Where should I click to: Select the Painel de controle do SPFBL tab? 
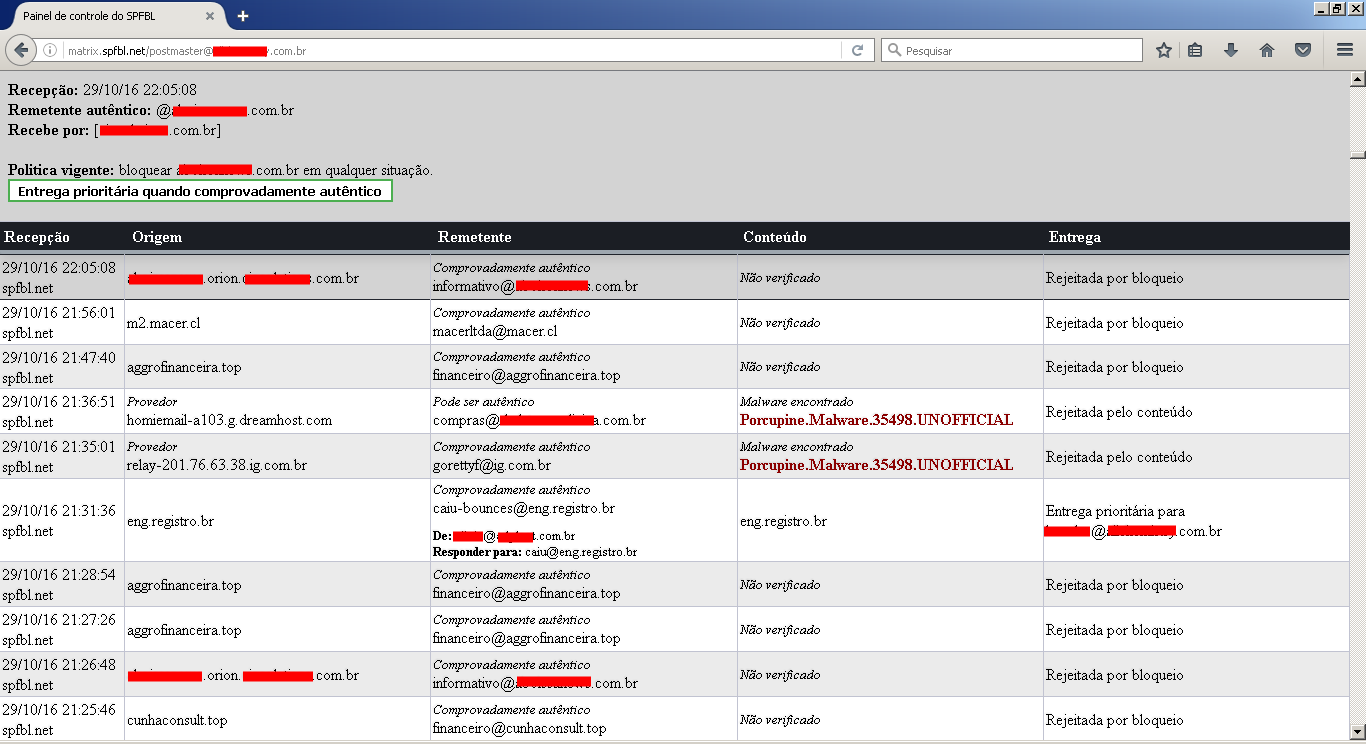100,16
